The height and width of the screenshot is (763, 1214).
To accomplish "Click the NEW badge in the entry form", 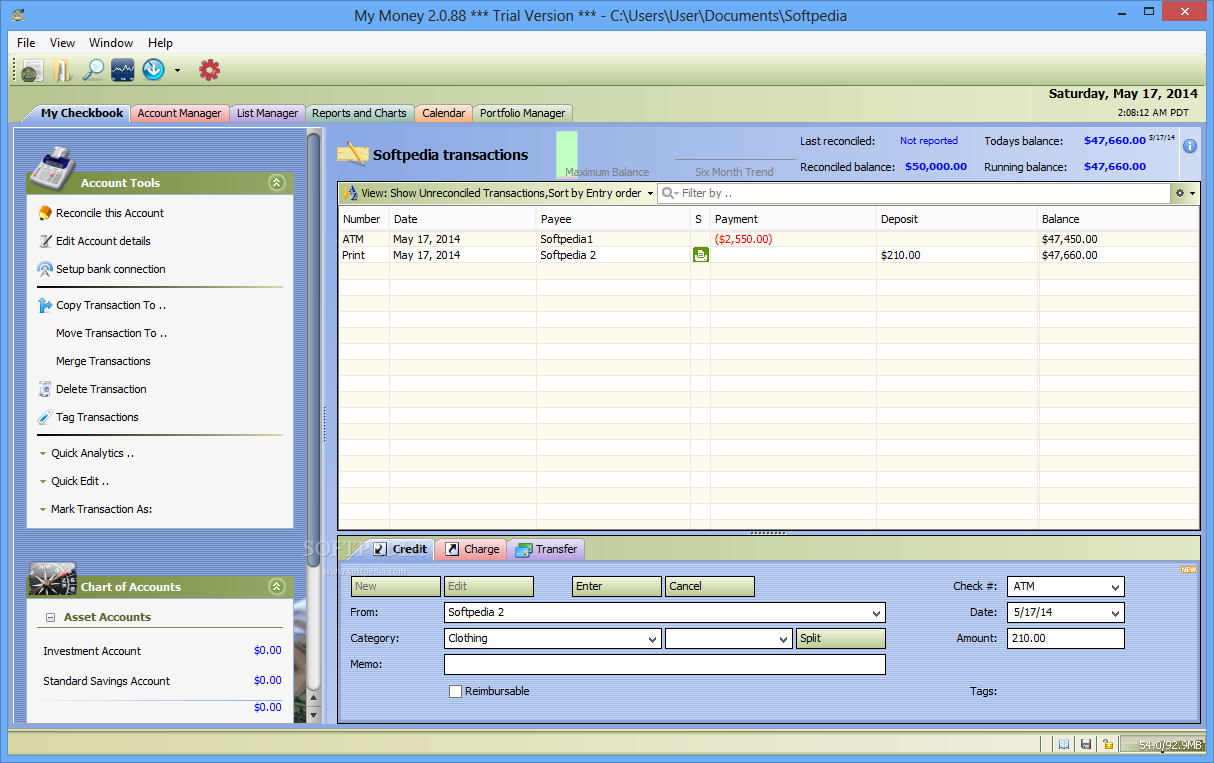I will coord(1188,570).
